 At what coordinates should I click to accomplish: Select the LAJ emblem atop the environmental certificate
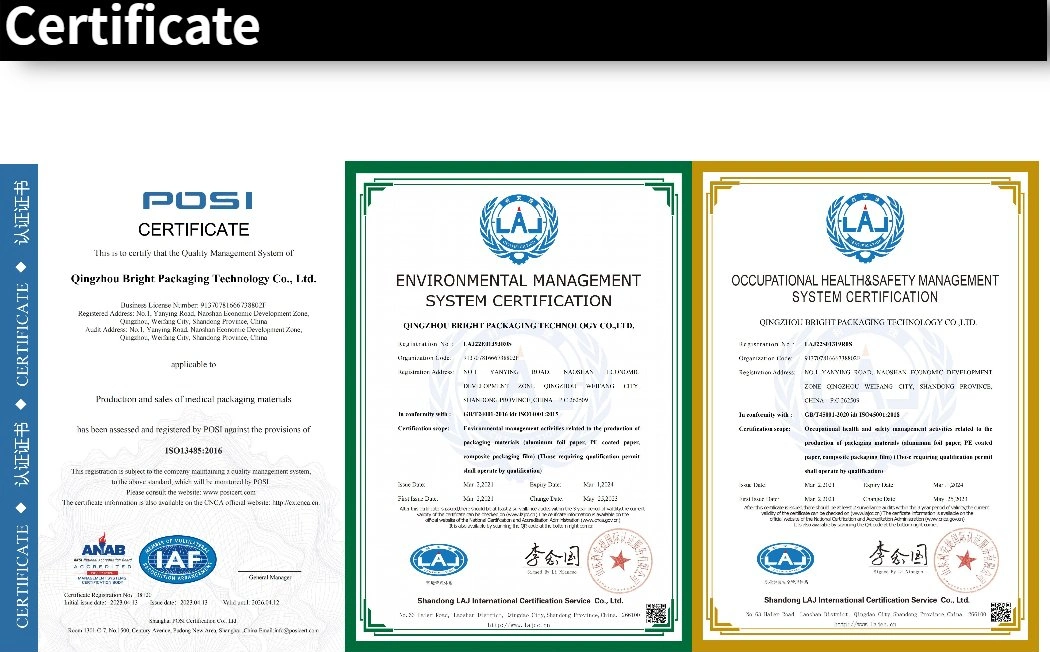[519, 228]
